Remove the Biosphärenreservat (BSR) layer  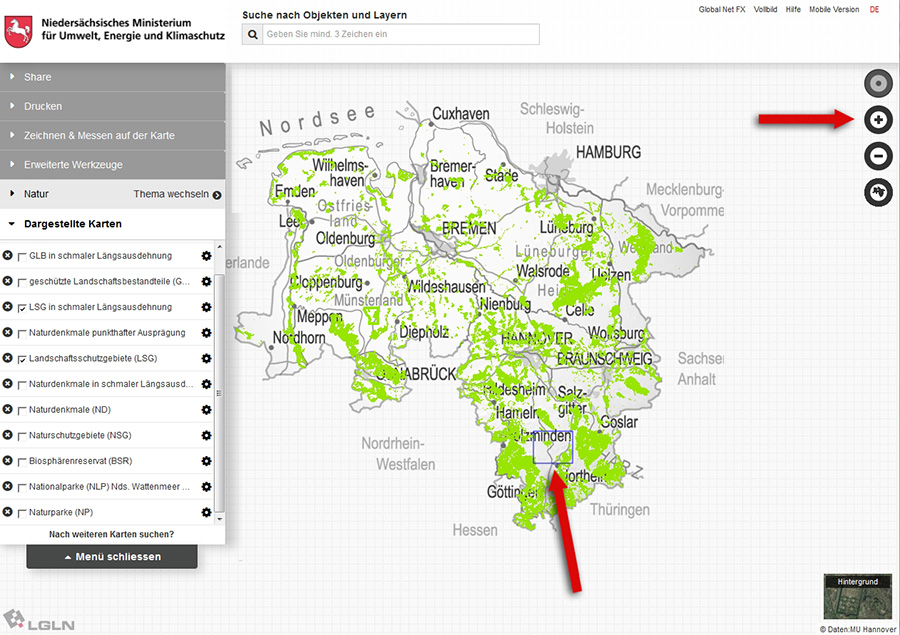8,462
